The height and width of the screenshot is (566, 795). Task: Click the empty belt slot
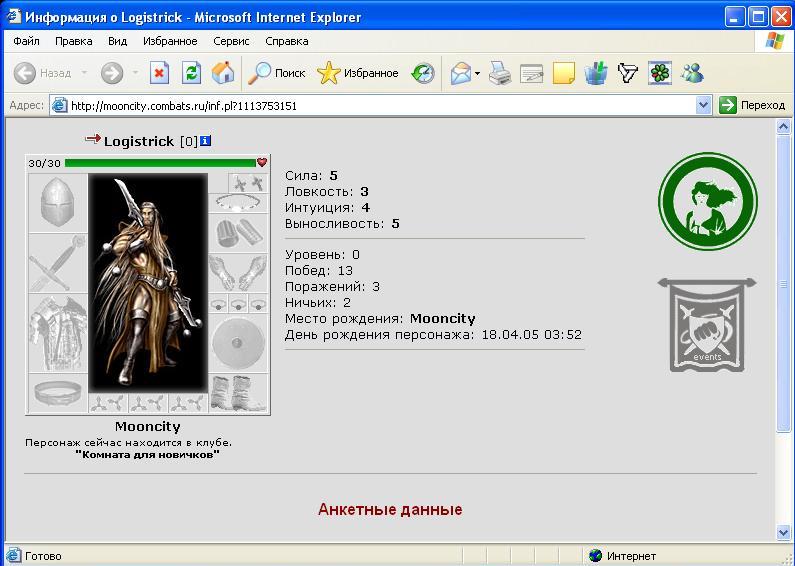58,393
